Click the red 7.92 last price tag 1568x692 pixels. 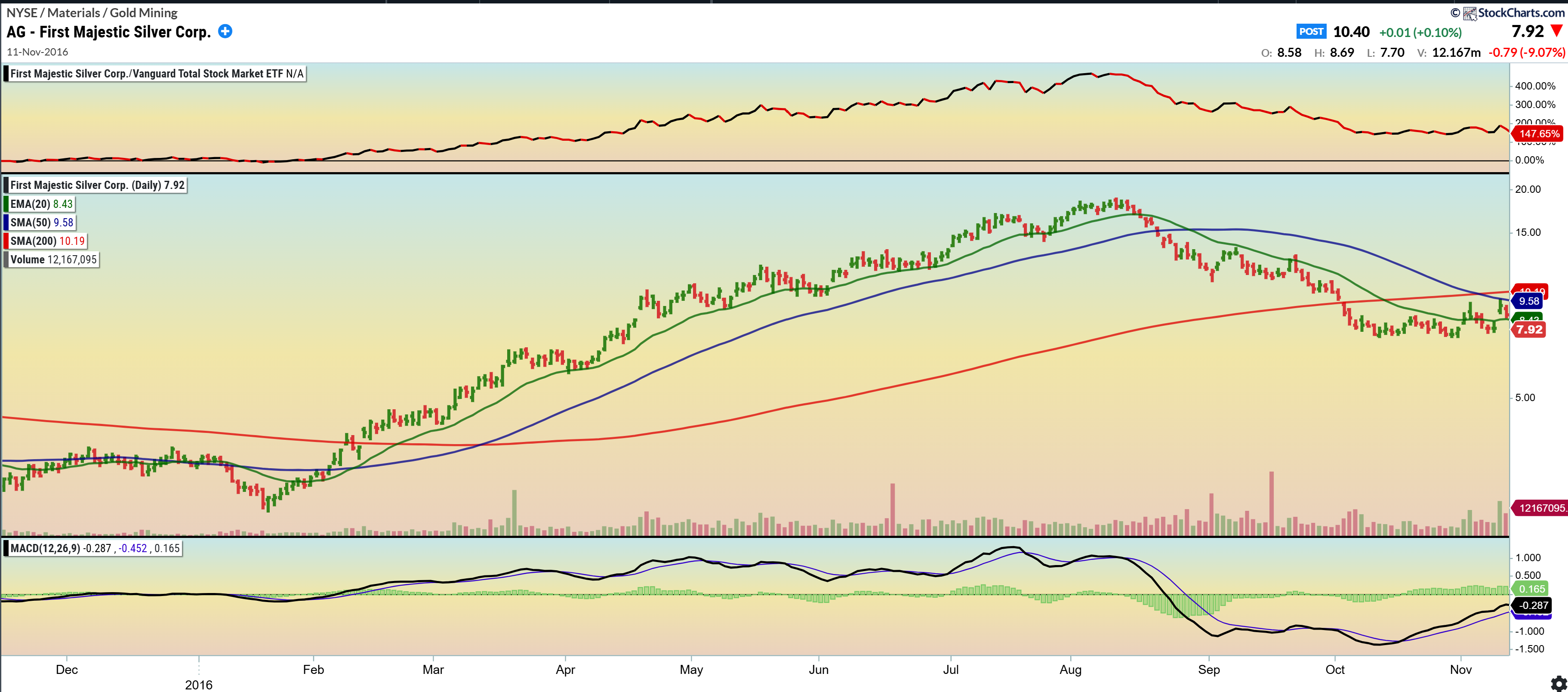1529,330
